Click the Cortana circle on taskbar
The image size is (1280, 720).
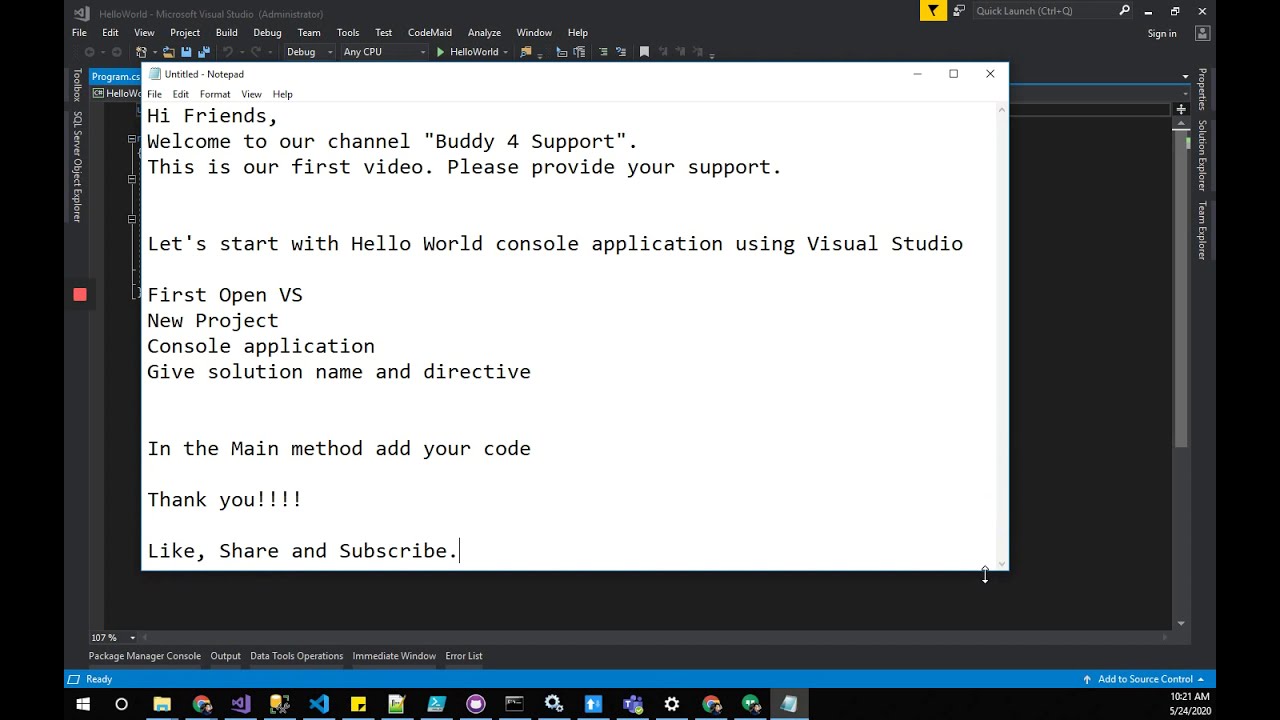point(122,704)
